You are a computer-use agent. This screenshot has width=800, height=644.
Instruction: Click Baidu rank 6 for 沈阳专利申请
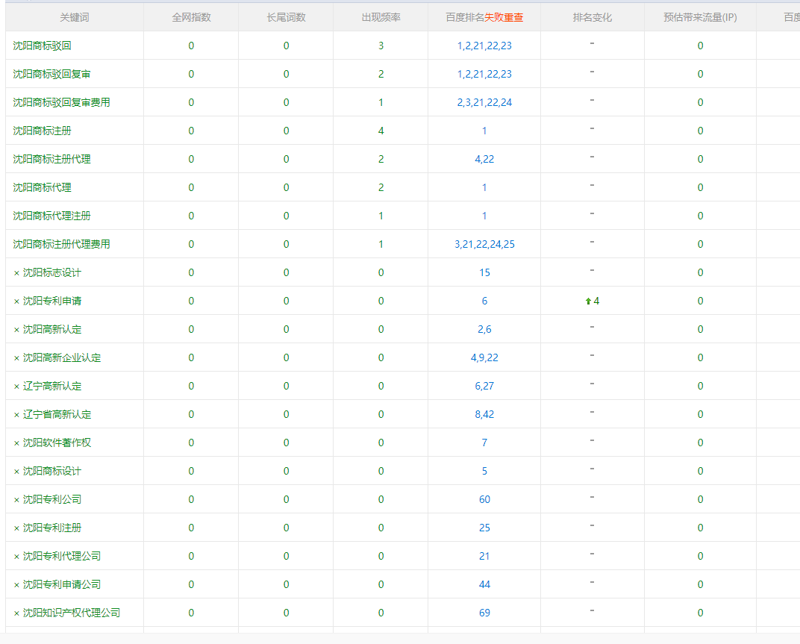(484, 301)
